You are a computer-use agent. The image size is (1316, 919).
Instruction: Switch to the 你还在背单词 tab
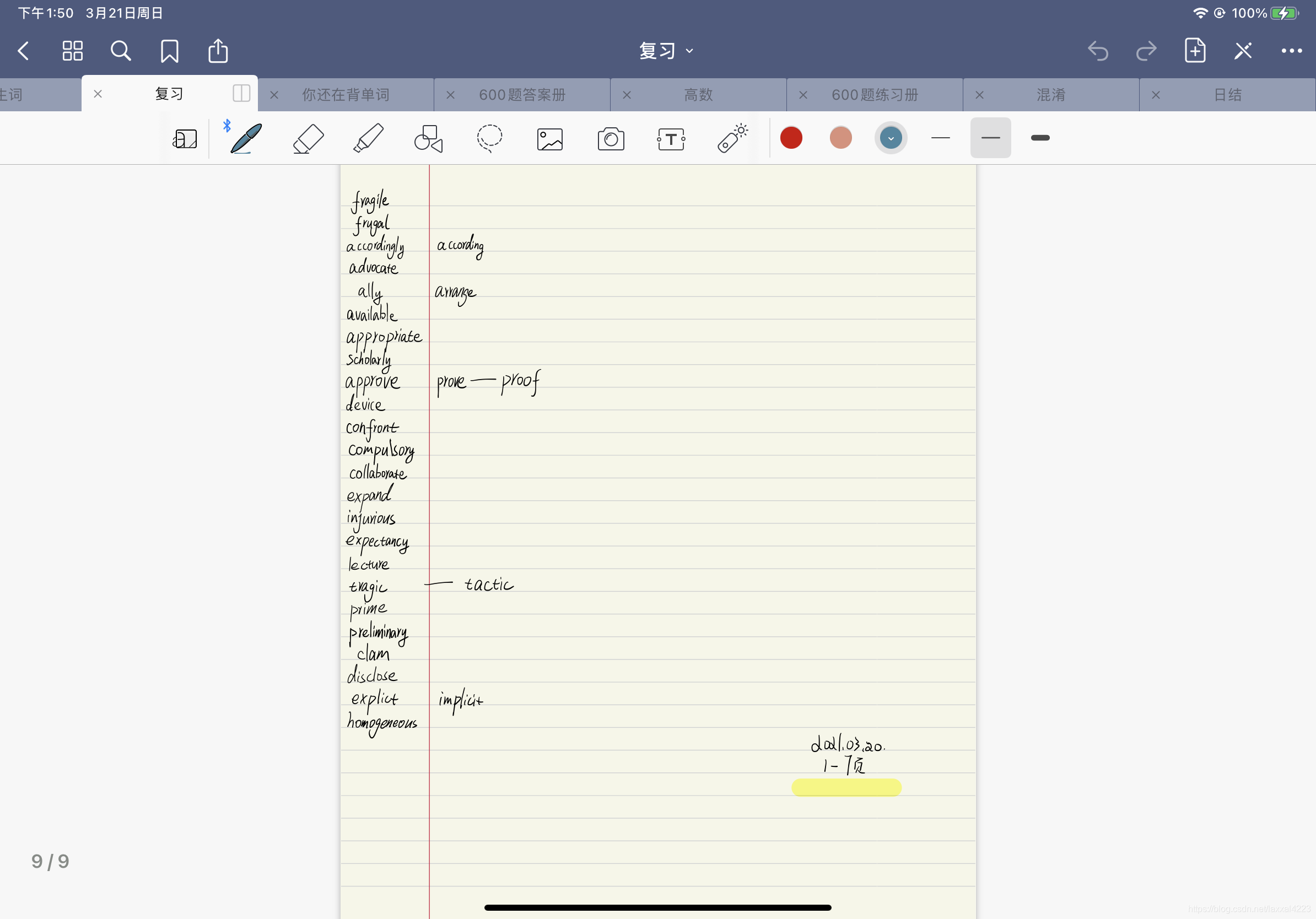coord(346,95)
